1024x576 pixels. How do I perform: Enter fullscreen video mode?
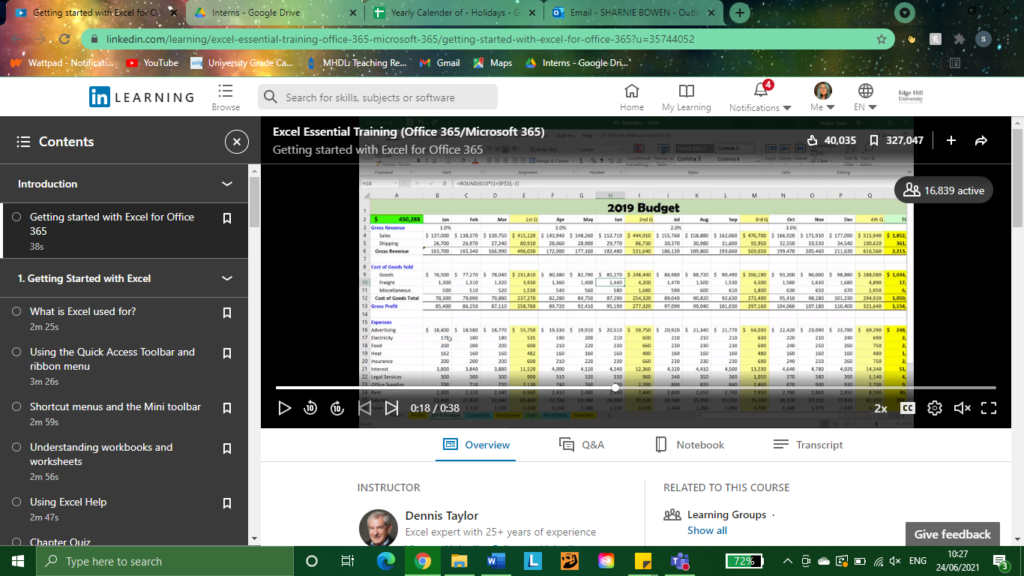[989, 408]
